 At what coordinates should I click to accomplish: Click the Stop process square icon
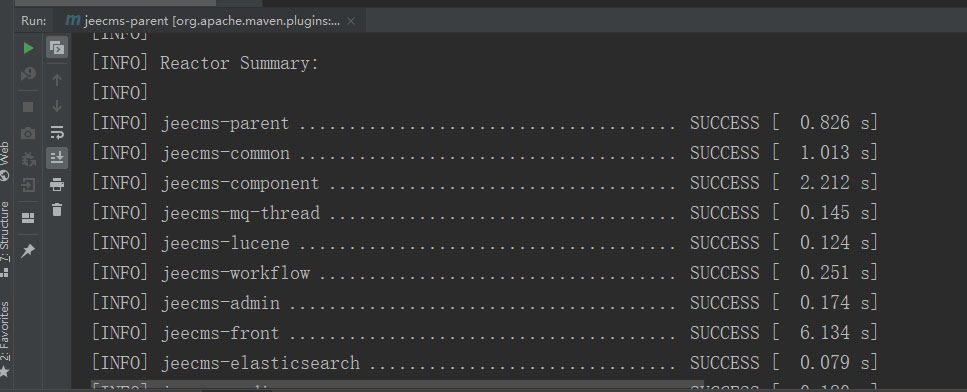28,107
